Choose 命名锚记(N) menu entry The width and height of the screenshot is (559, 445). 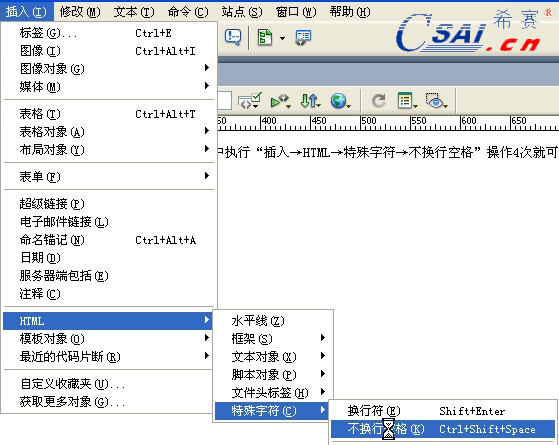coord(109,240)
